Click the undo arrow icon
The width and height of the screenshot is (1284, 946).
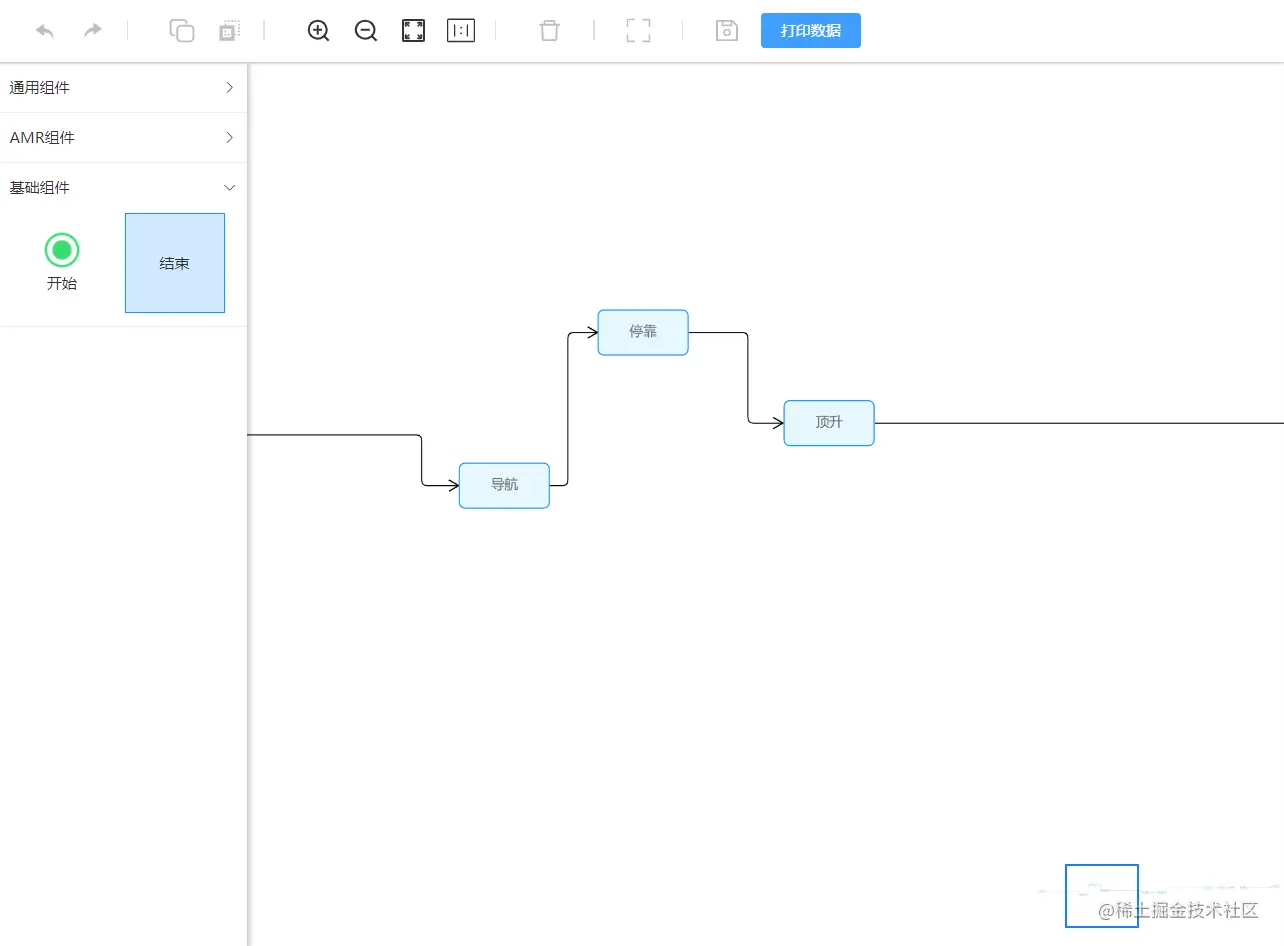(x=45, y=30)
